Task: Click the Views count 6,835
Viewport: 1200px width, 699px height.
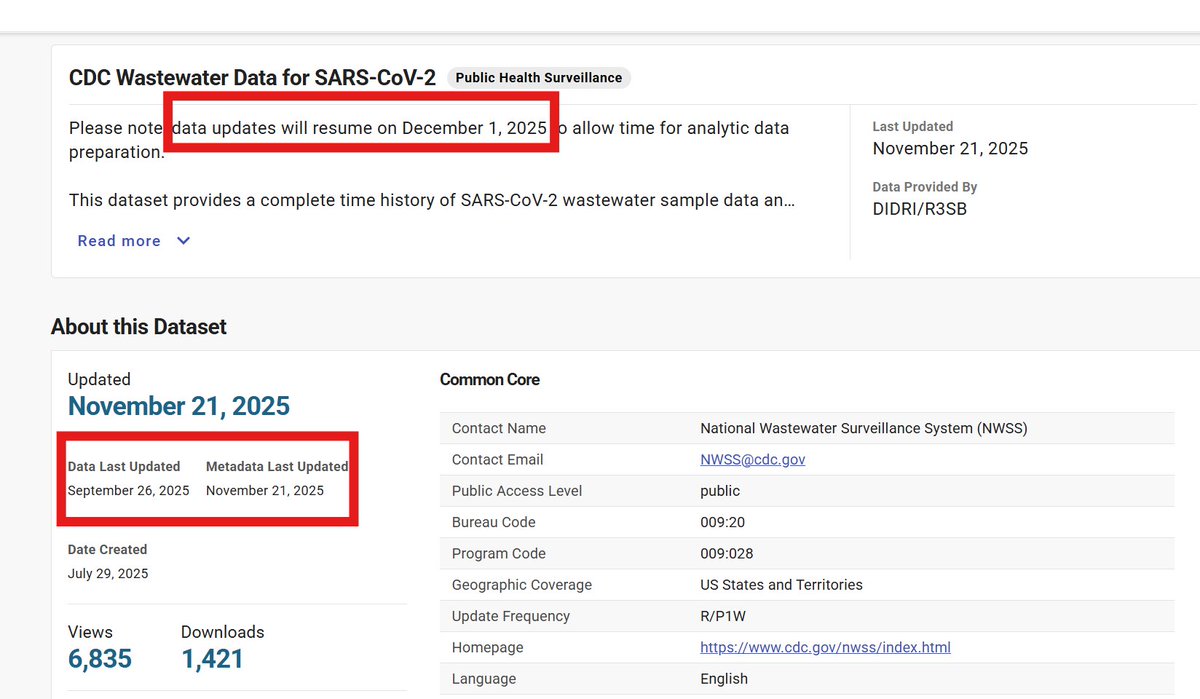Action: point(100,658)
